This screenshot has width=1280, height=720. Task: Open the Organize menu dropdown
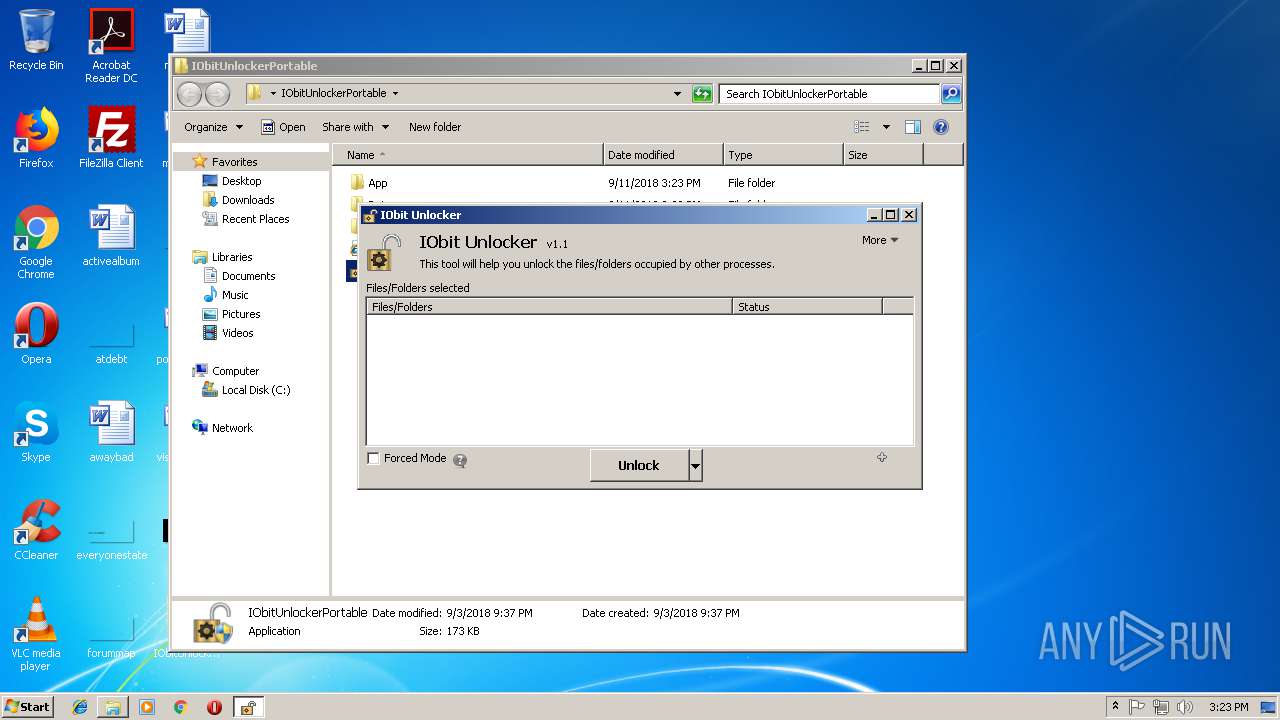[213, 127]
